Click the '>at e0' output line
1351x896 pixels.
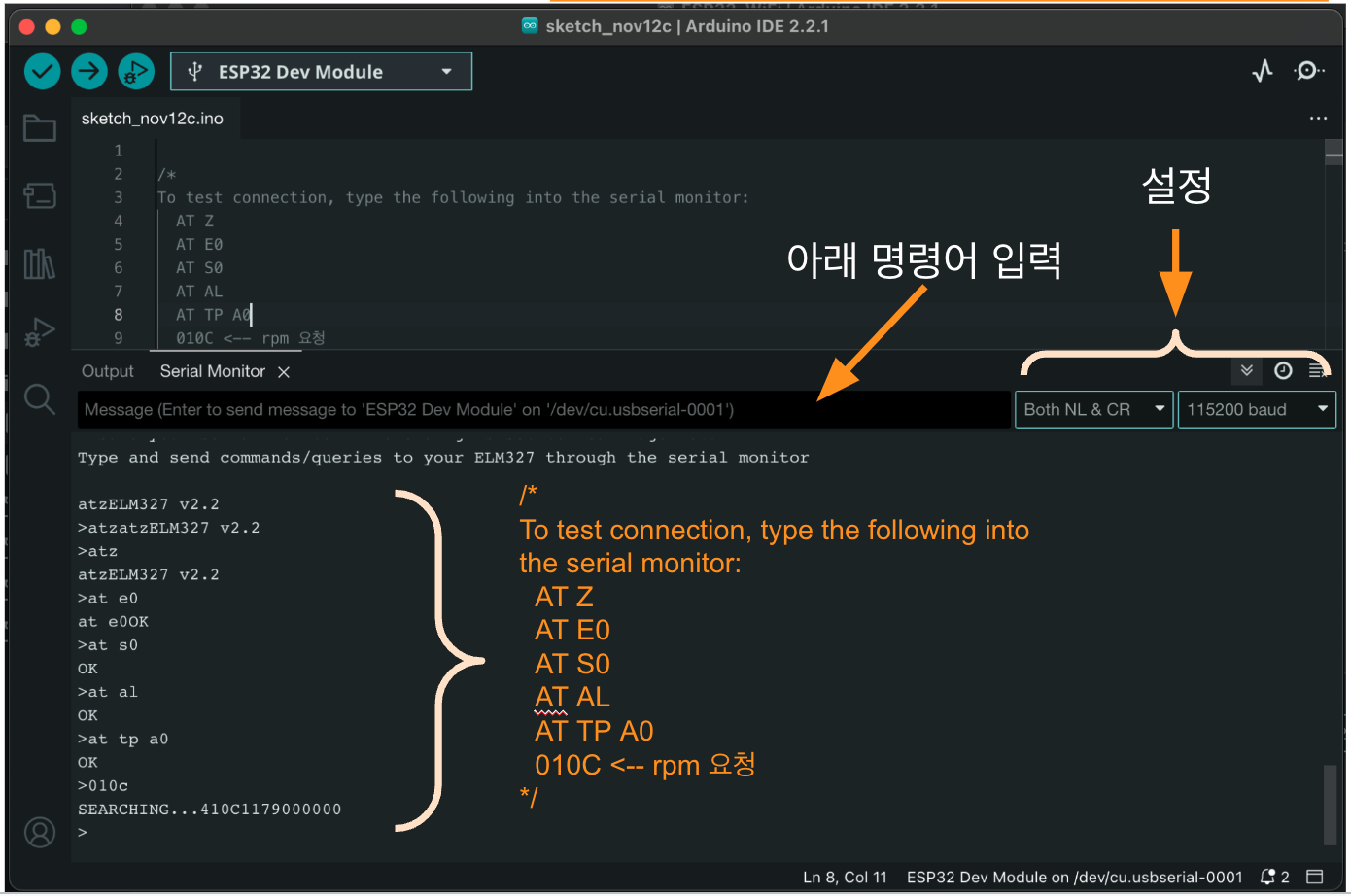[x=108, y=599]
